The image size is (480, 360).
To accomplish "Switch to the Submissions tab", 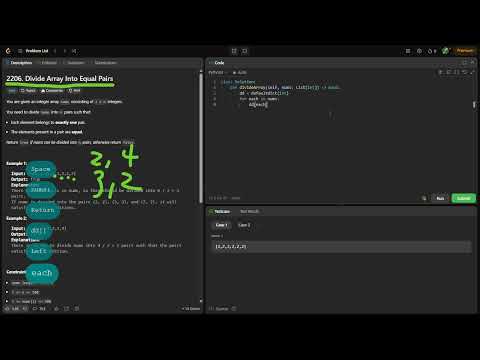I will tap(105, 63).
